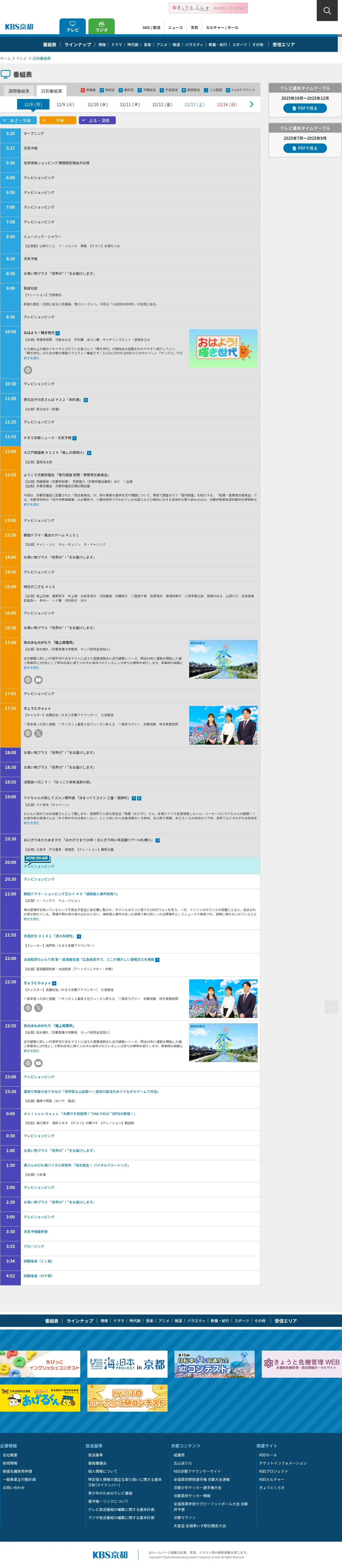Expand 続きを読む for 17:00 京の水ものがたり
Viewport: 342px width, 1568px height.
point(32,668)
